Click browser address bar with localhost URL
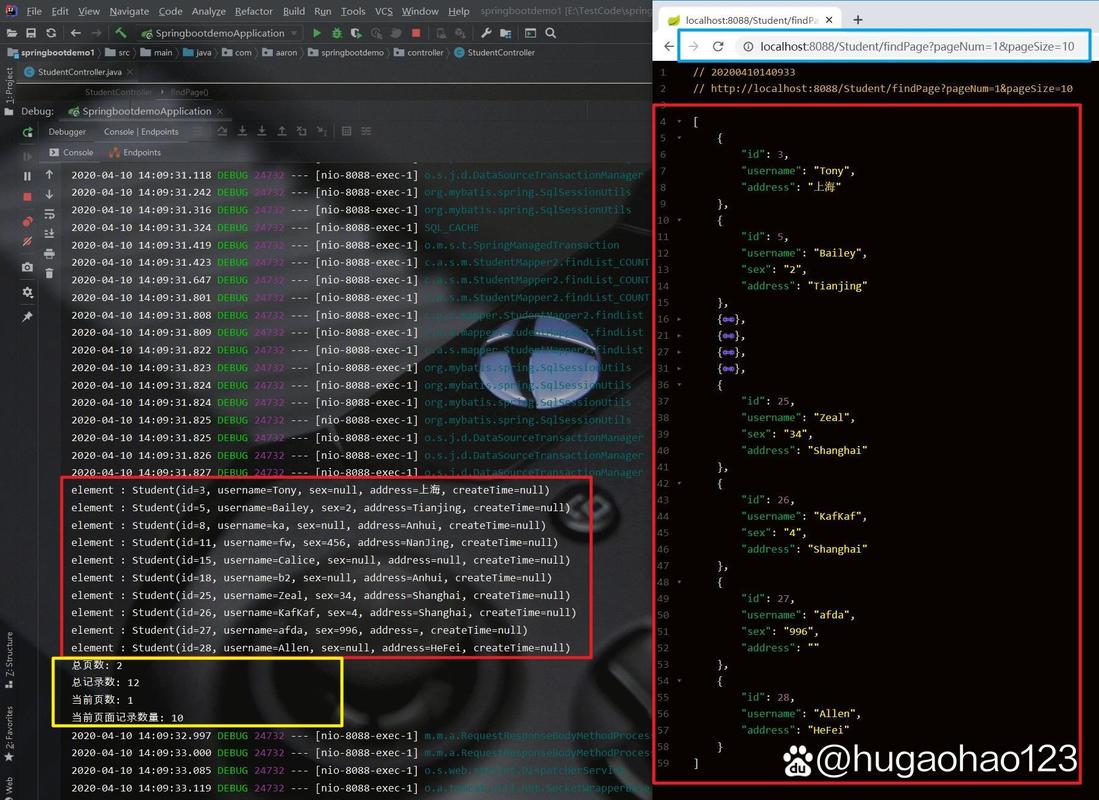 coord(917,46)
